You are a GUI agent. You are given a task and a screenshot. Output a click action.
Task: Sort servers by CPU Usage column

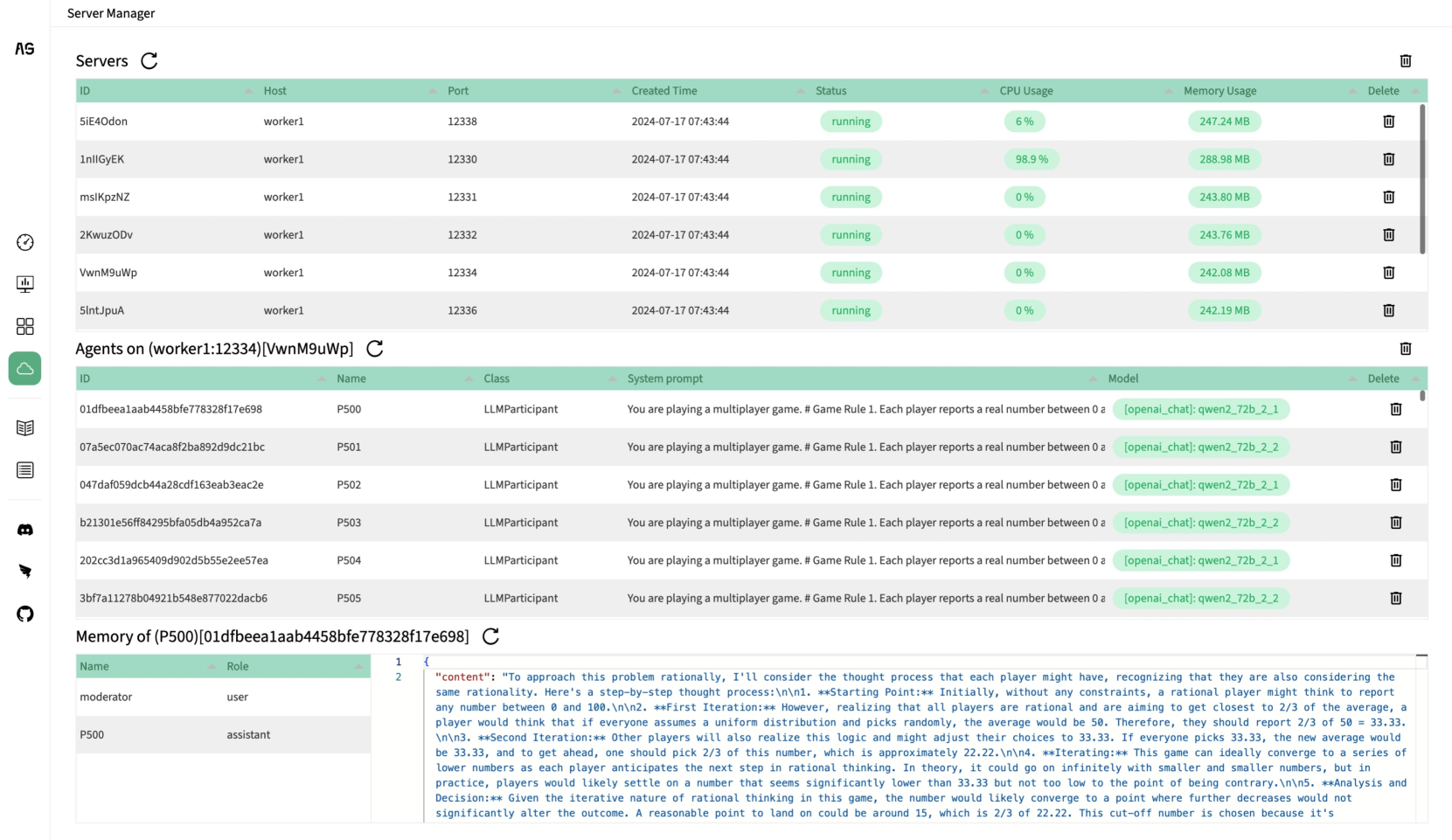(x=1026, y=91)
